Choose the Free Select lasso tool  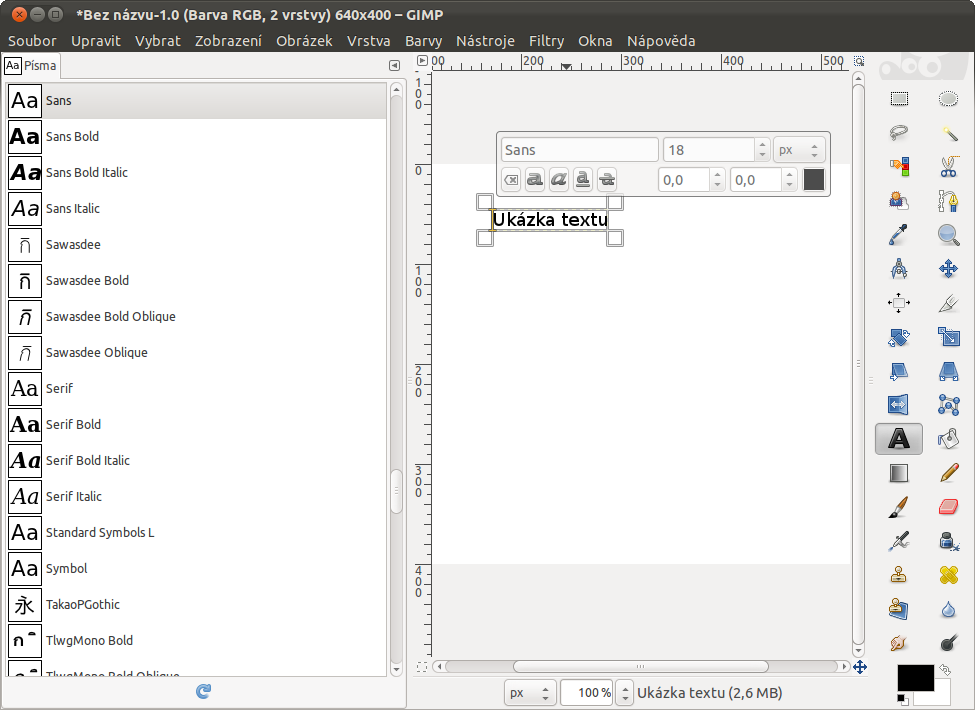coord(899,132)
